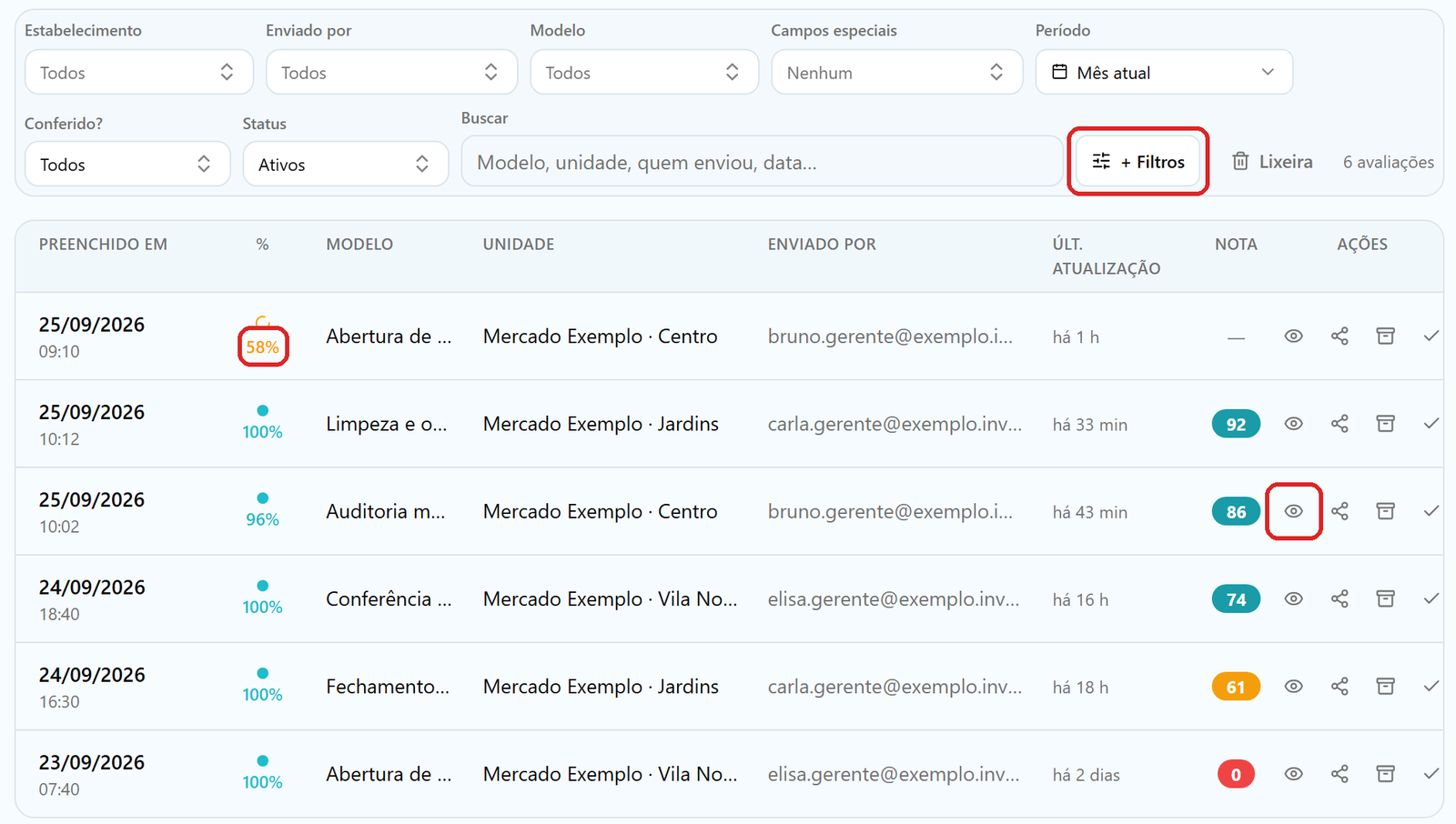Open the Lixeira trash

1272,162
